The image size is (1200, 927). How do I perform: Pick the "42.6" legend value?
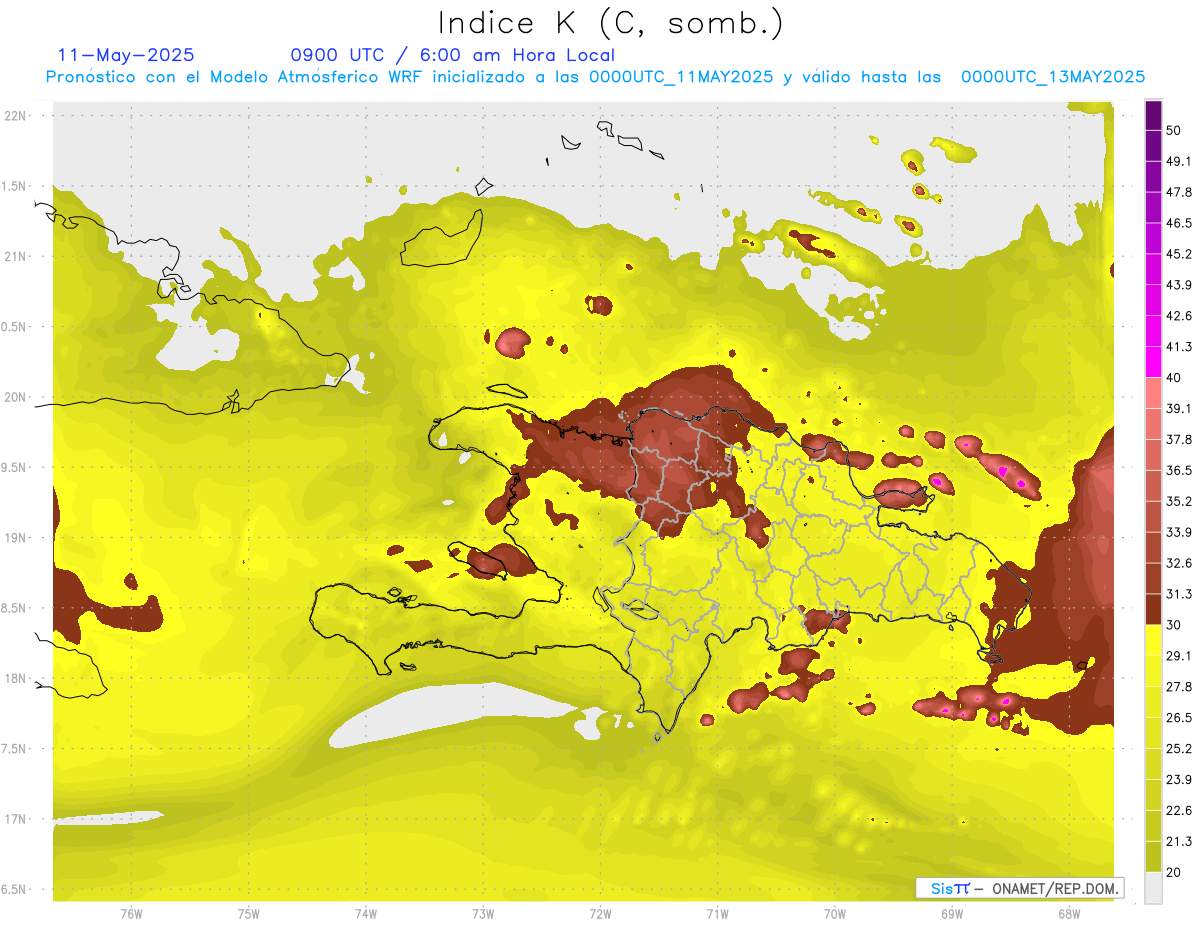tap(1179, 316)
